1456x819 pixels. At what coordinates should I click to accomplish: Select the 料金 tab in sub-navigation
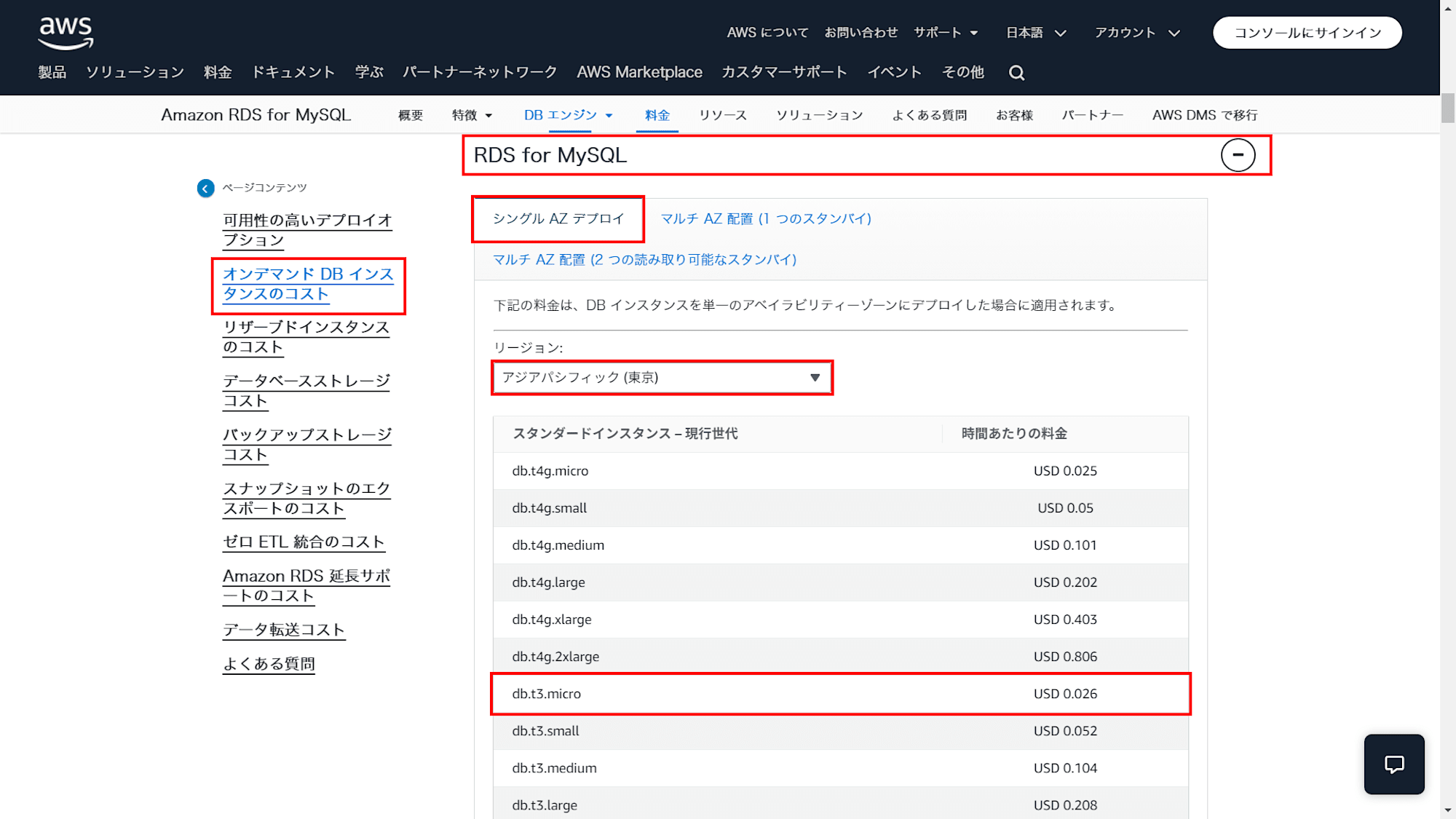(657, 115)
